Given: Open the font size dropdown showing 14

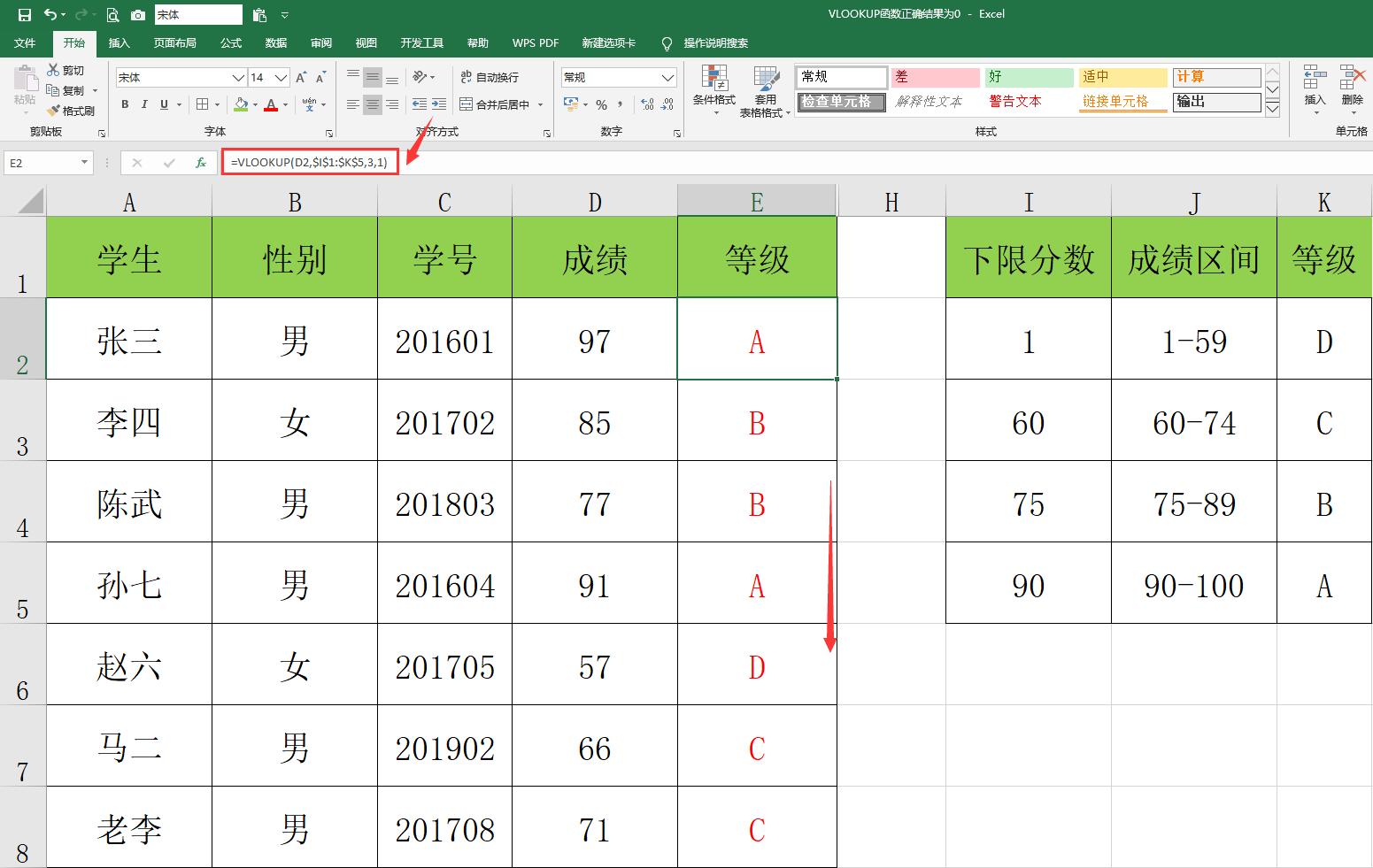Looking at the screenshot, I should click(x=281, y=78).
